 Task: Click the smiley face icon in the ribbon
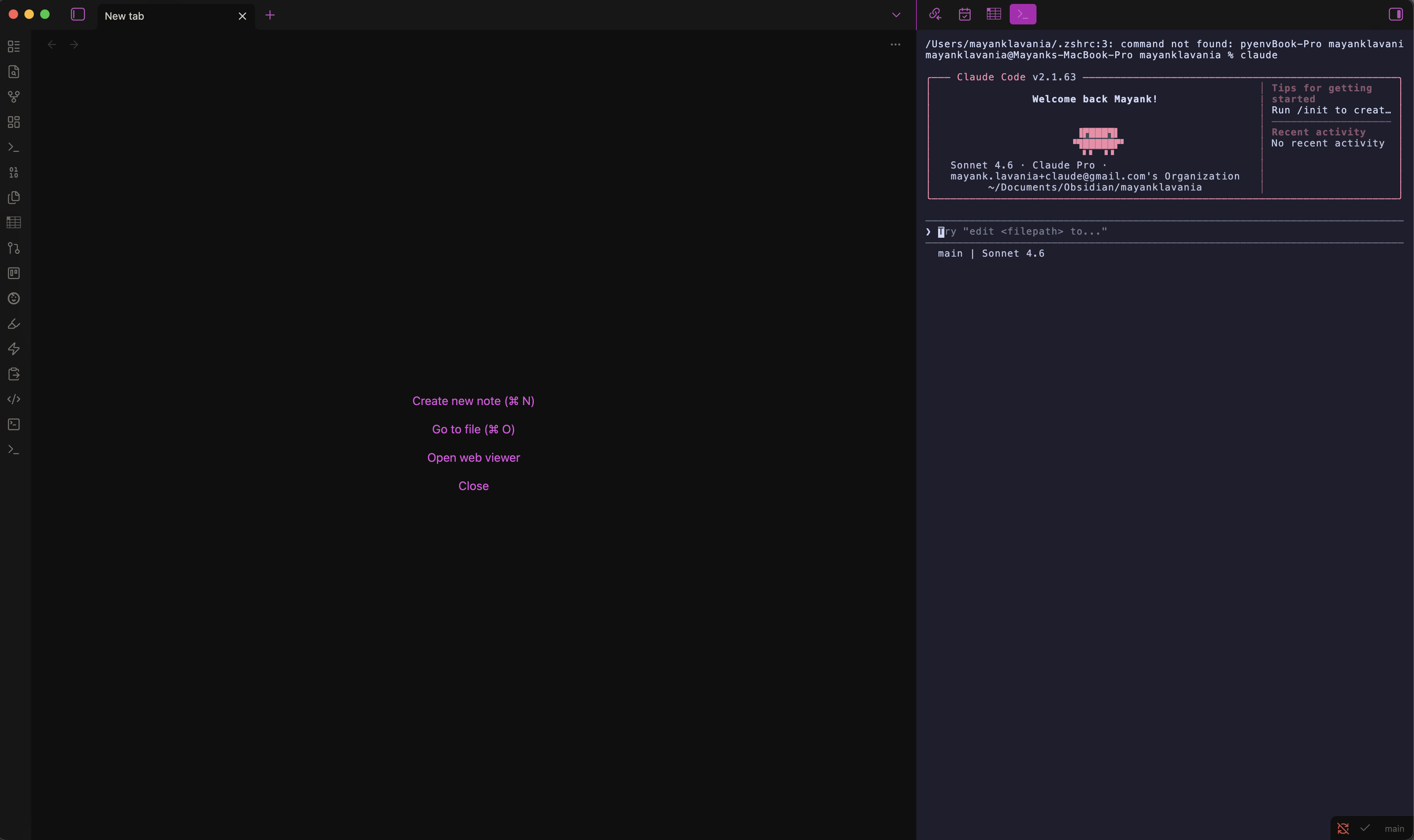(14, 298)
